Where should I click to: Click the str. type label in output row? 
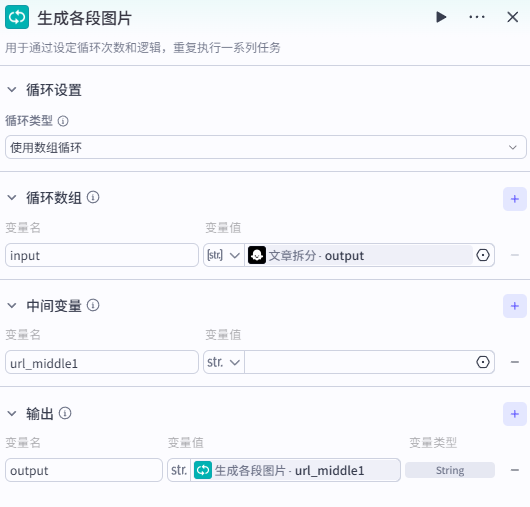pyautogui.click(x=179, y=470)
